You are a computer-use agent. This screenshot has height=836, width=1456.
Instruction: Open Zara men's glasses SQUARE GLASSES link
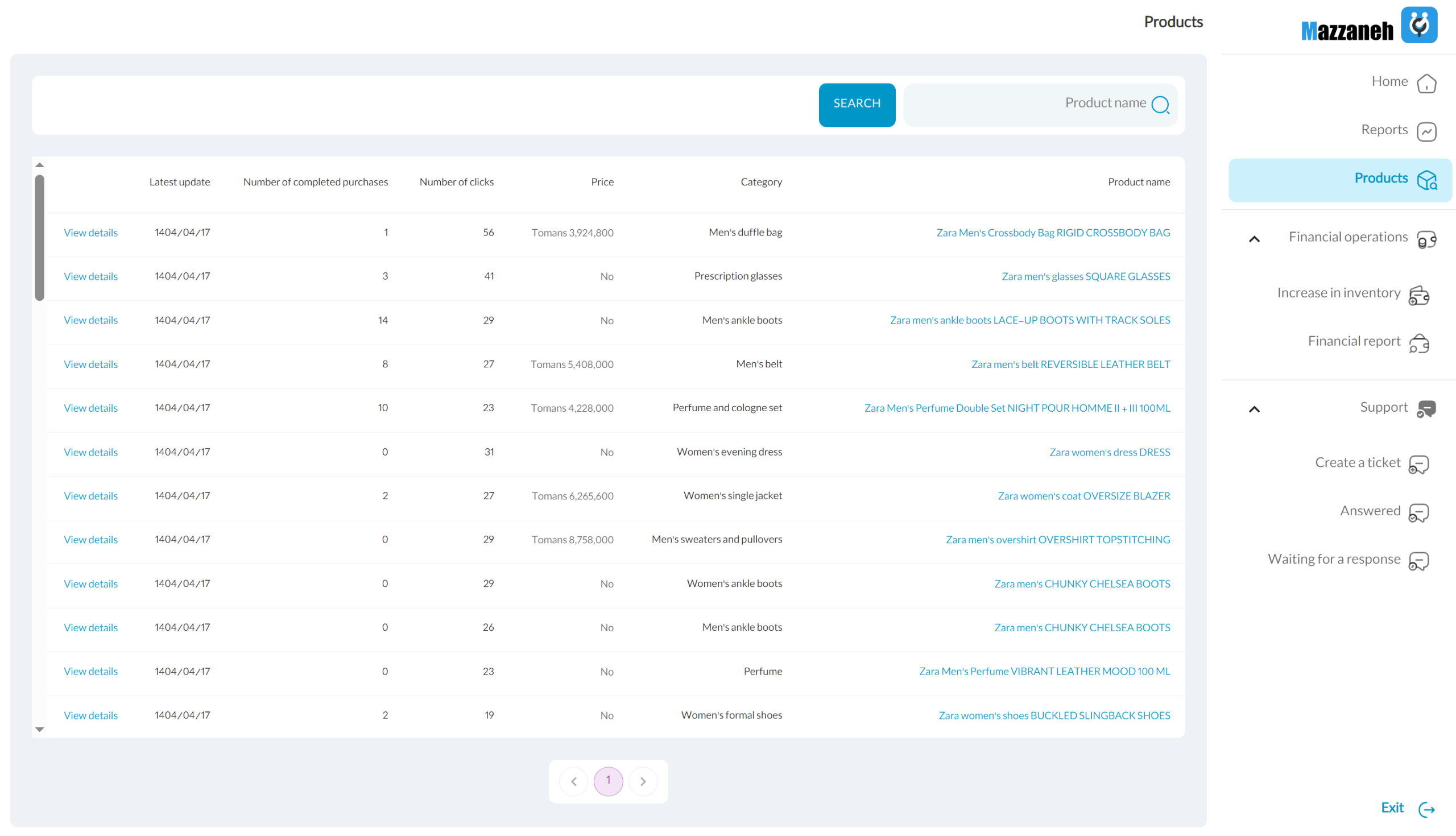pyautogui.click(x=1086, y=276)
